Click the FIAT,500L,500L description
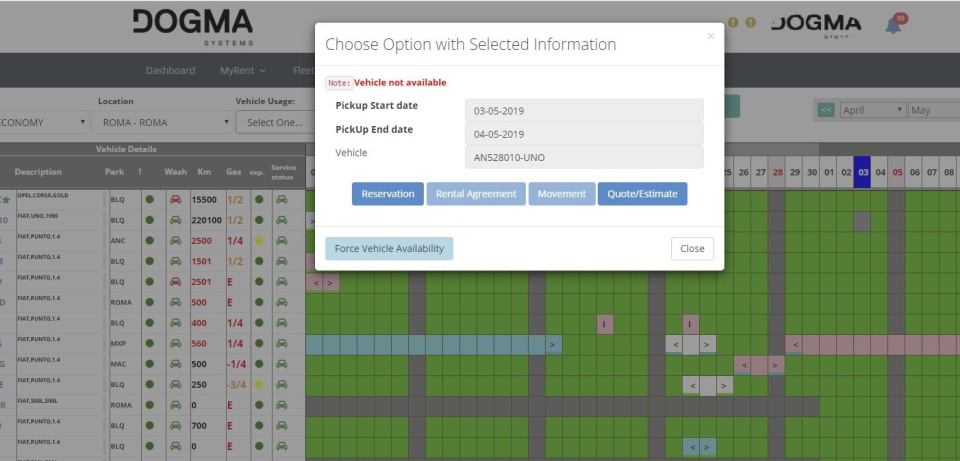 (x=37, y=400)
